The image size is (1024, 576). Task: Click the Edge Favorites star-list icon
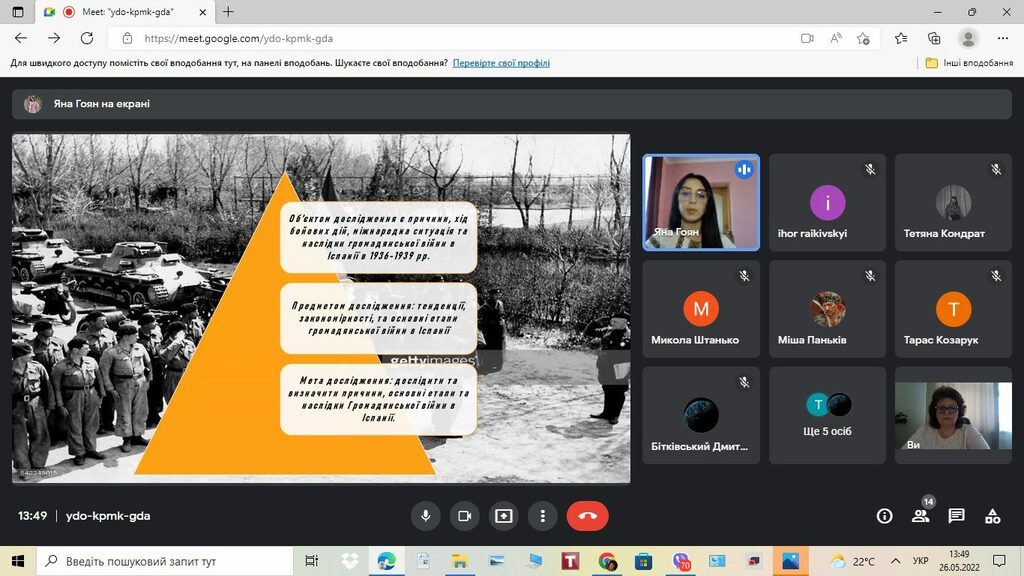(x=900, y=38)
